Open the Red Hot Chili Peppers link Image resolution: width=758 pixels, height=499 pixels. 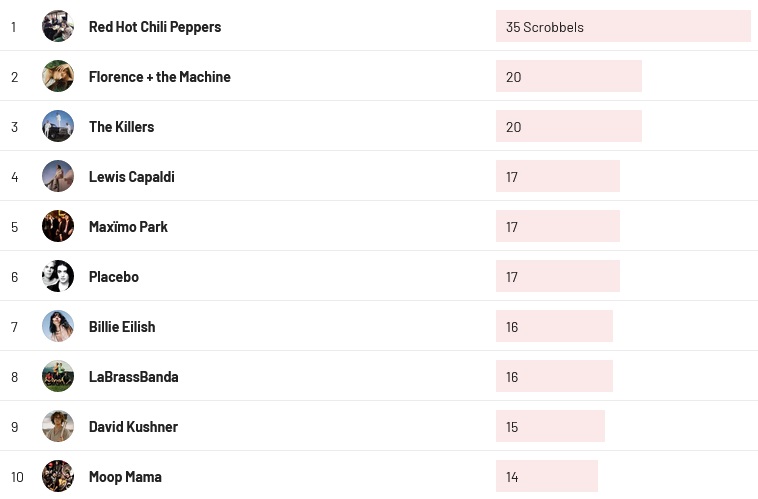(155, 27)
